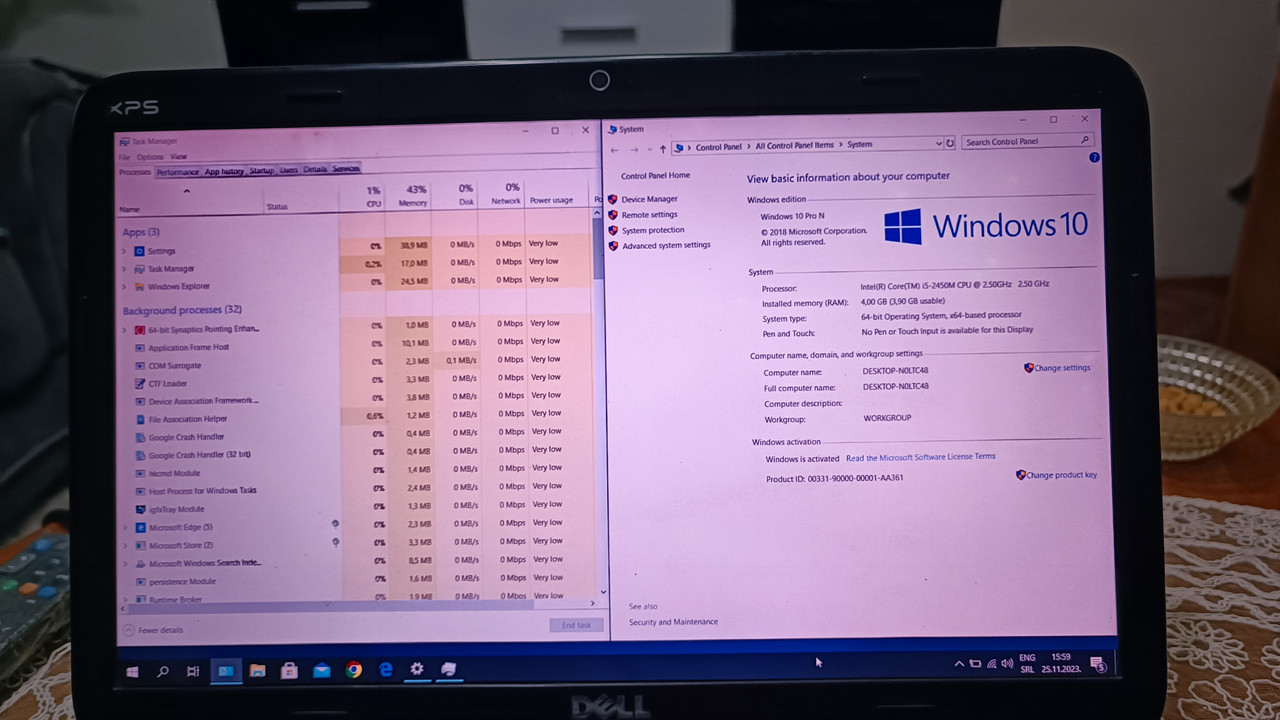Click the Remote settings shield icon
1280x720 pixels.
(x=613, y=214)
